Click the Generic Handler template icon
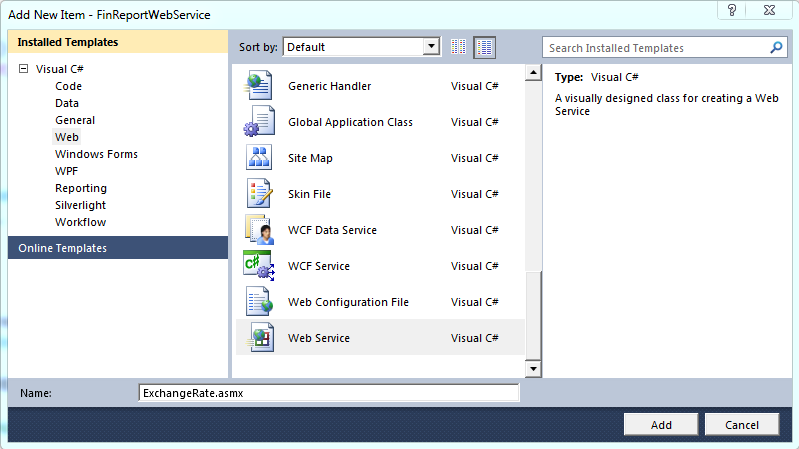The image size is (799, 449). coord(258,86)
